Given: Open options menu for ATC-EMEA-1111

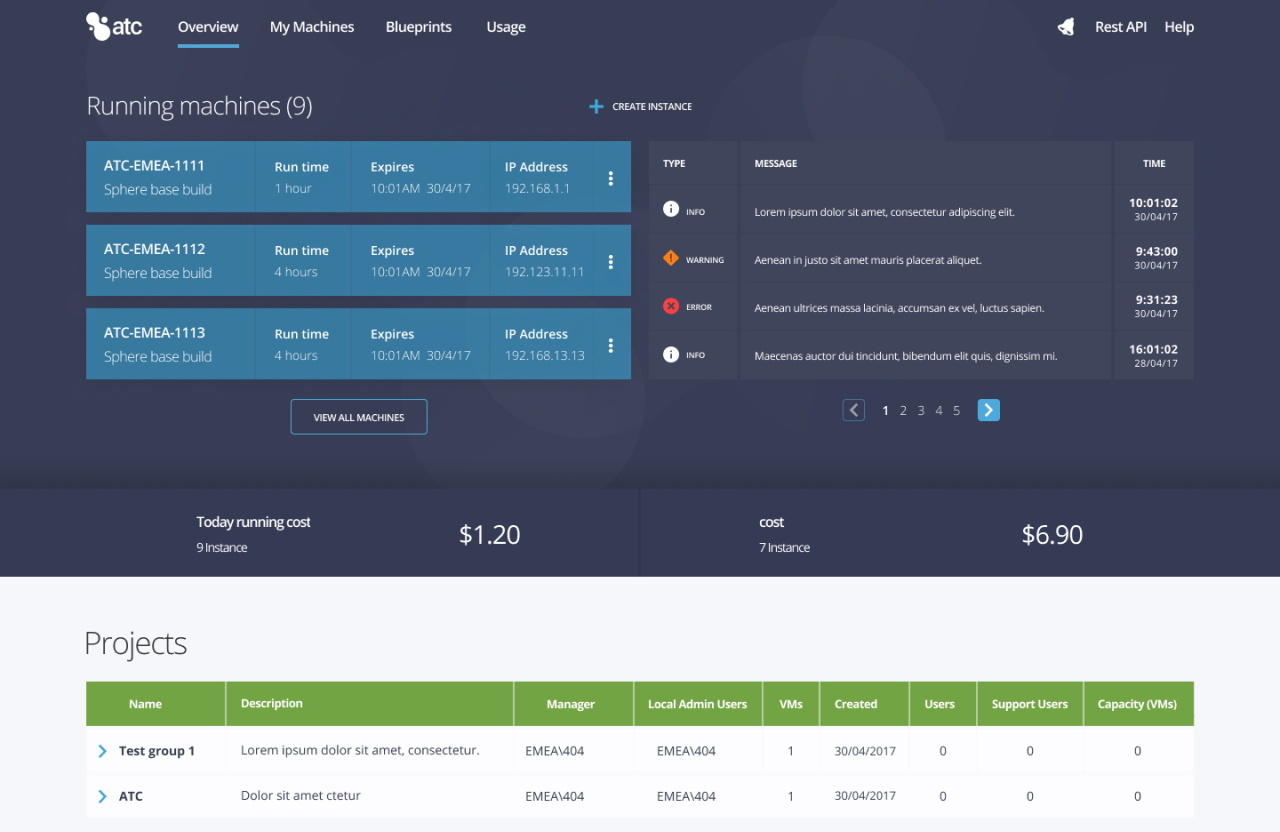Looking at the screenshot, I should point(611,178).
